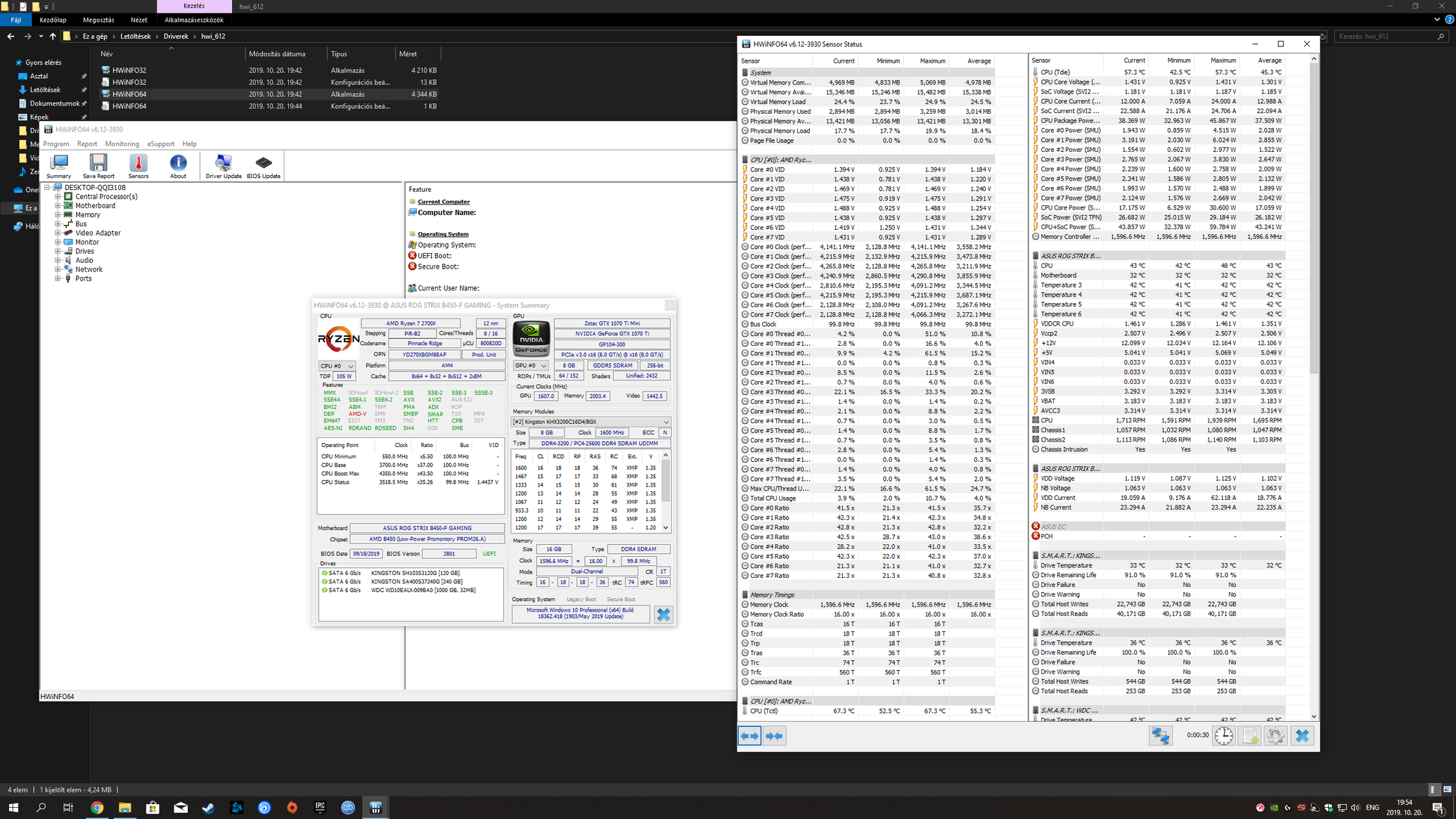The height and width of the screenshot is (819, 1456).
Task: Click the Memory Timings sensor group header
Action: 772,595
